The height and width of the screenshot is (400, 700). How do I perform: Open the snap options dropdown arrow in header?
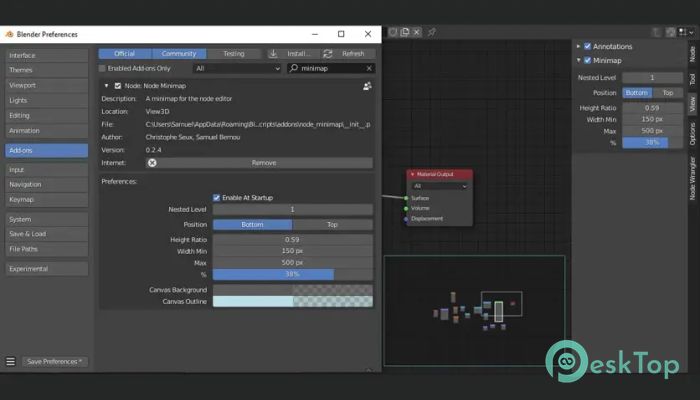click(x=691, y=32)
